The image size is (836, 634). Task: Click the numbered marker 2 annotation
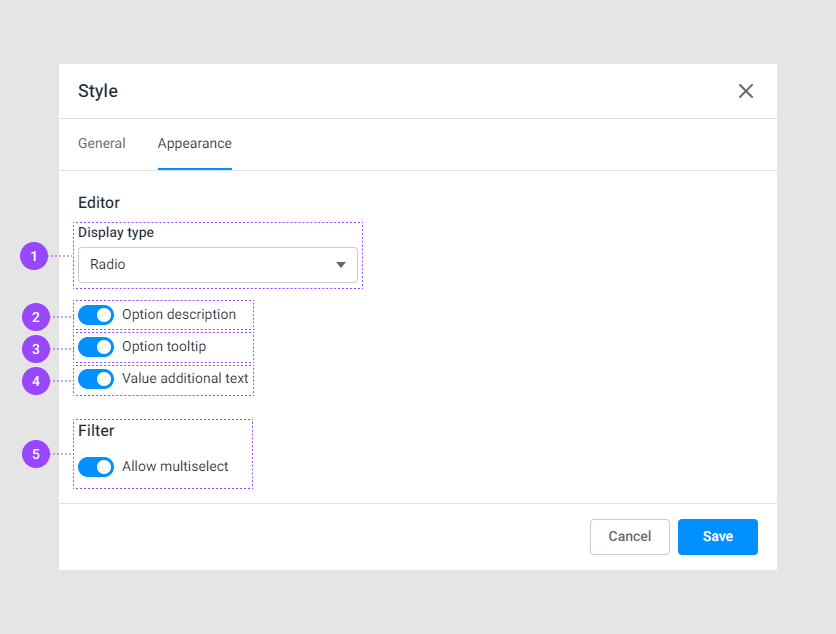pyautogui.click(x=36, y=317)
